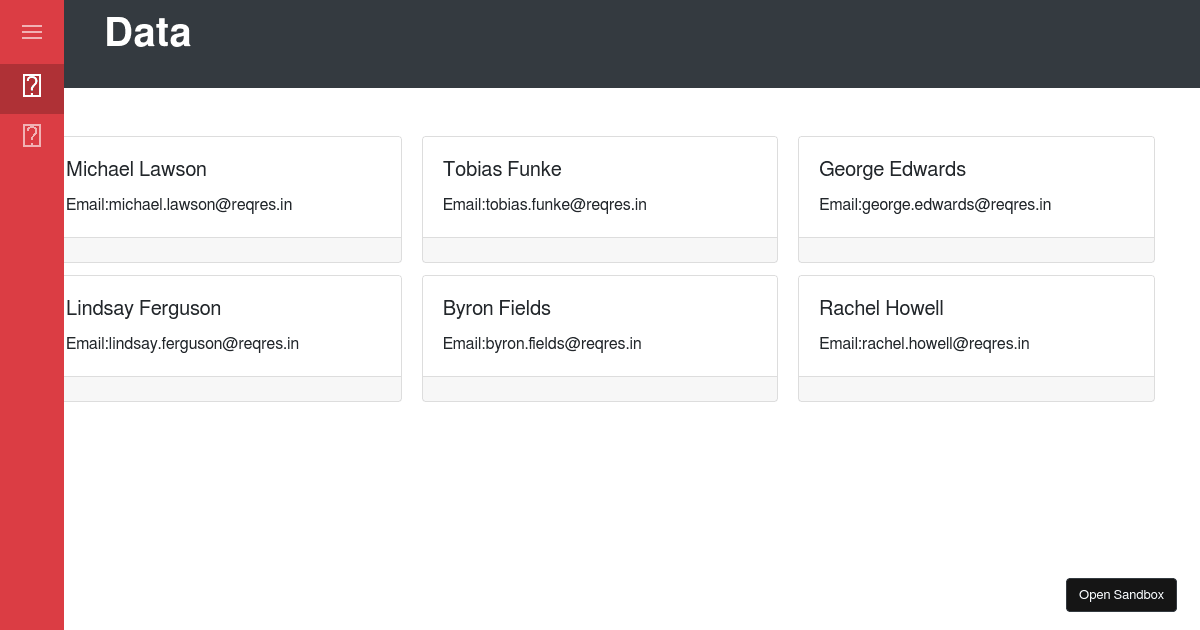Click the george.edwards@reqres.in email text
This screenshot has width=1200, height=630.
tap(956, 205)
